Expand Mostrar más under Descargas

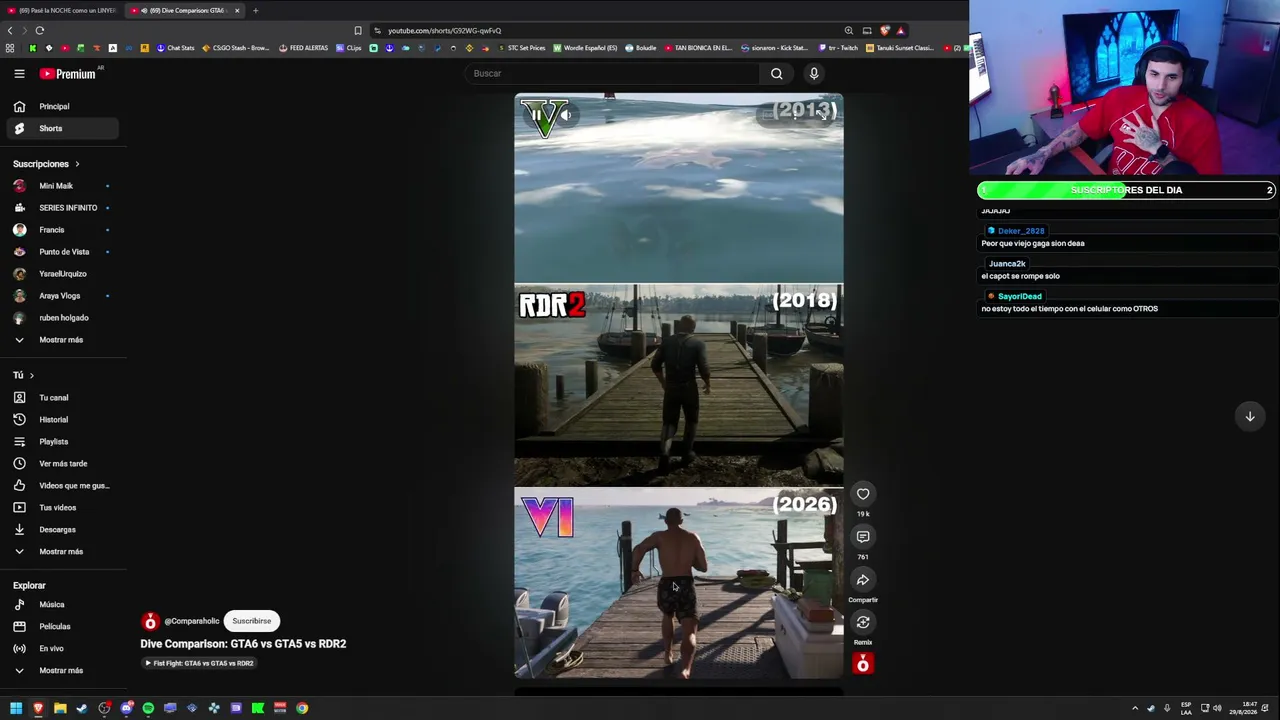pyautogui.click(x=64, y=552)
